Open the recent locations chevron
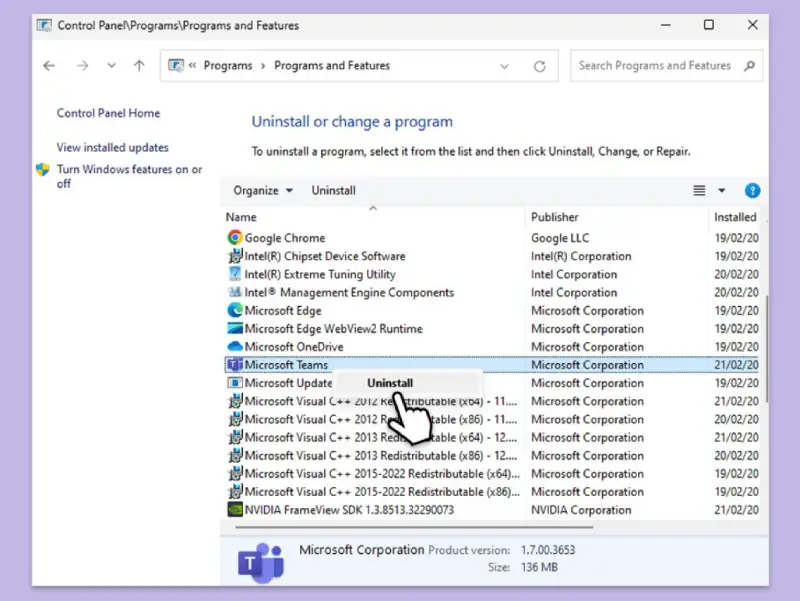 tap(111, 66)
